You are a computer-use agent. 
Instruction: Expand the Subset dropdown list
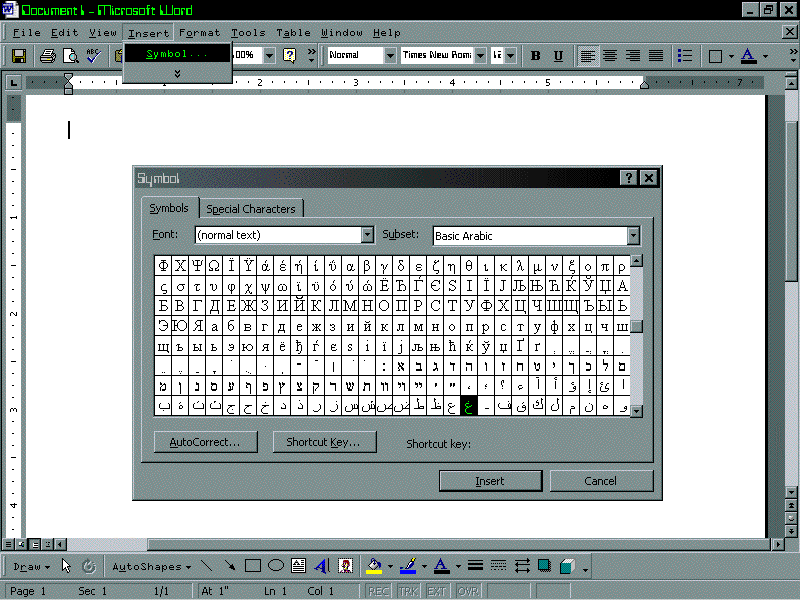coord(633,235)
